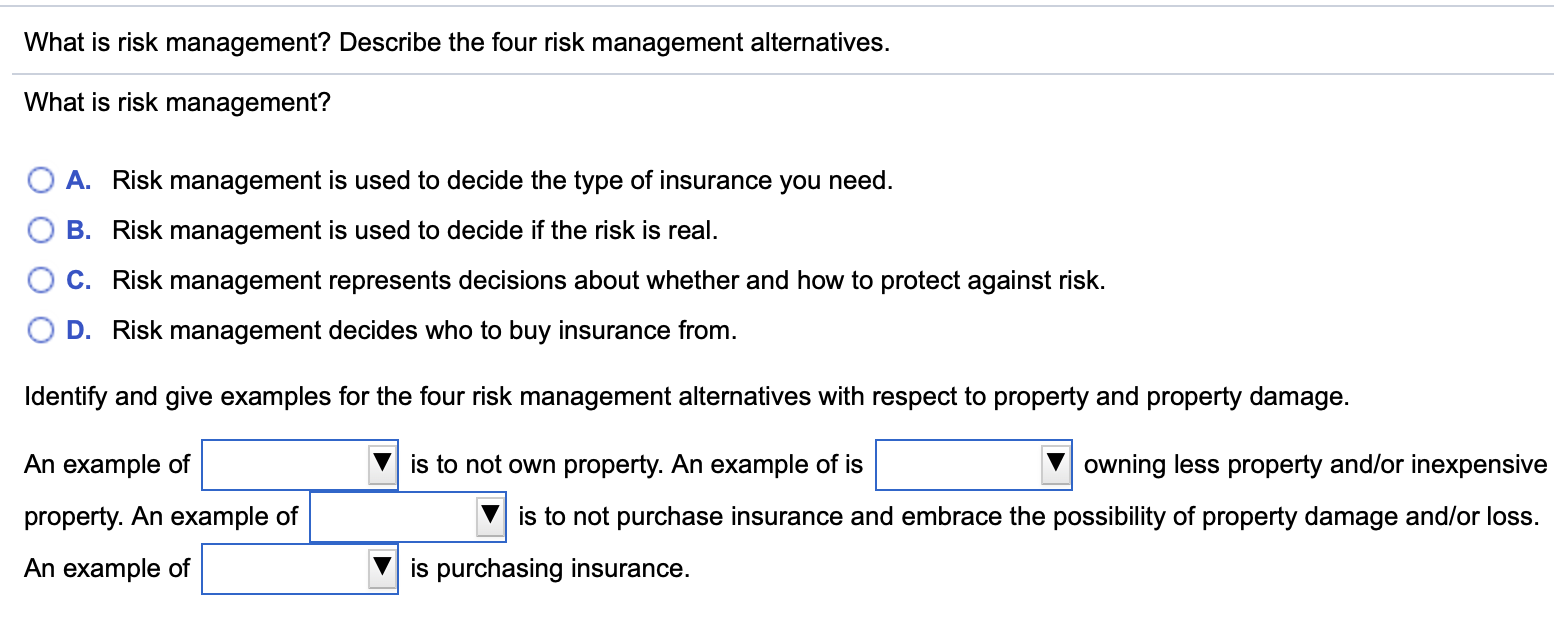Pick option D radio button
The width and height of the screenshot is (1554, 642).
pos(41,331)
